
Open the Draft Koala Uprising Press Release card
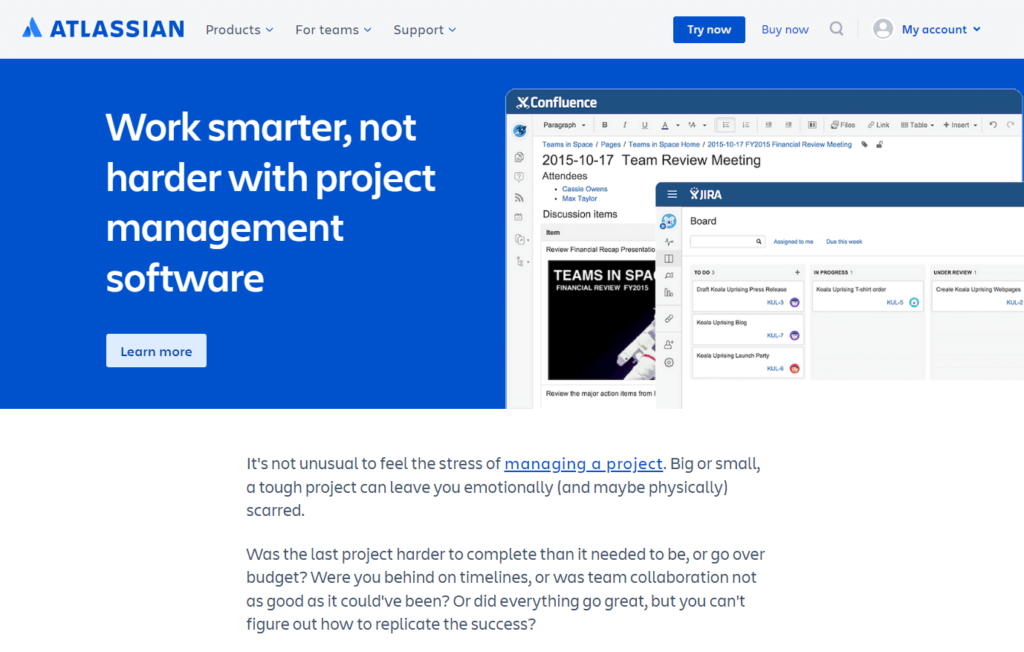click(748, 296)
